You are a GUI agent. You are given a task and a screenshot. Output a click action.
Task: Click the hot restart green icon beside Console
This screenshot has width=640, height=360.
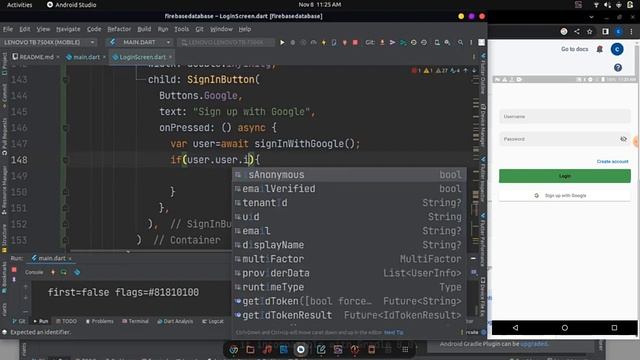point(64,272)
